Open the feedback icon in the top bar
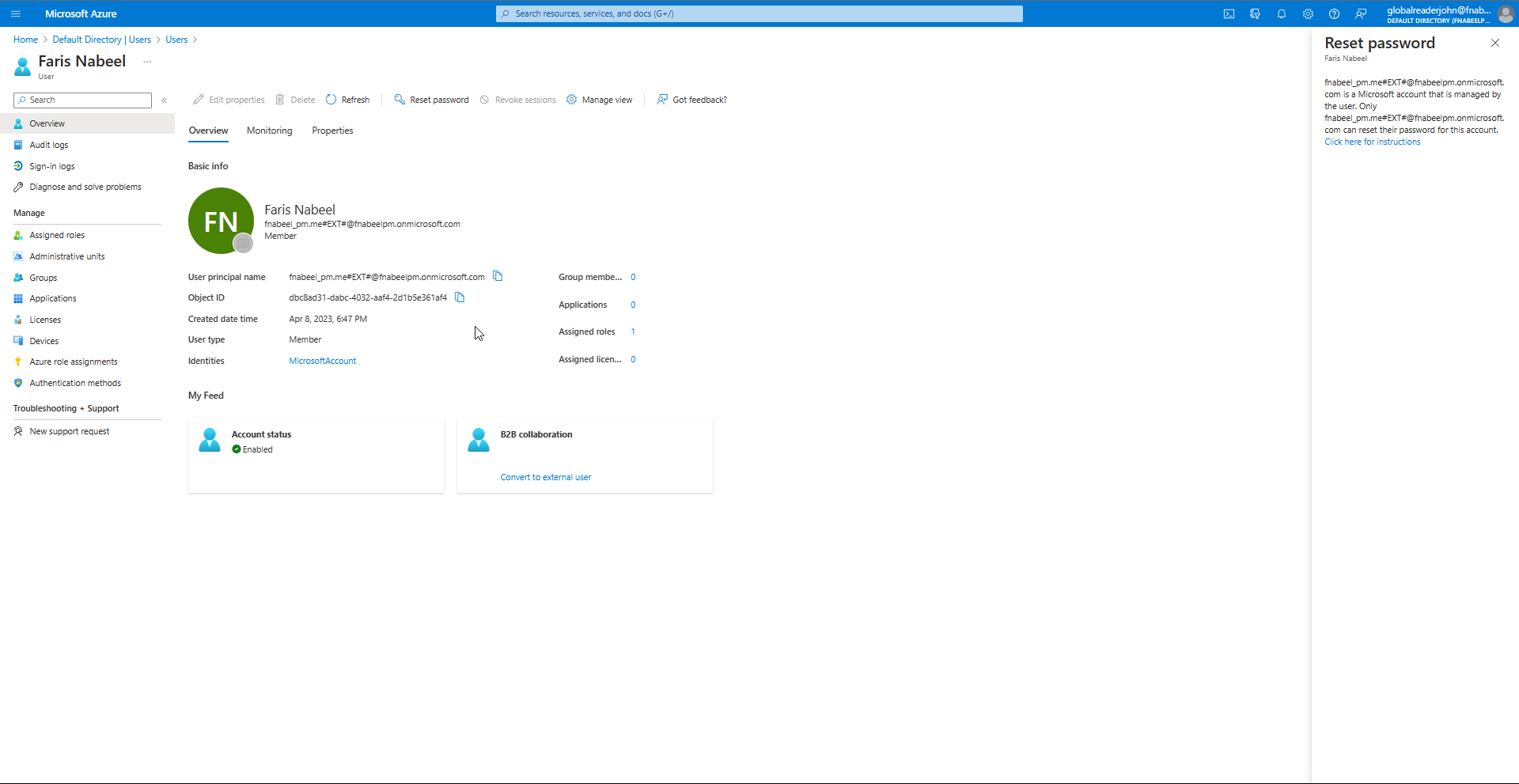 coord(1361,13)
